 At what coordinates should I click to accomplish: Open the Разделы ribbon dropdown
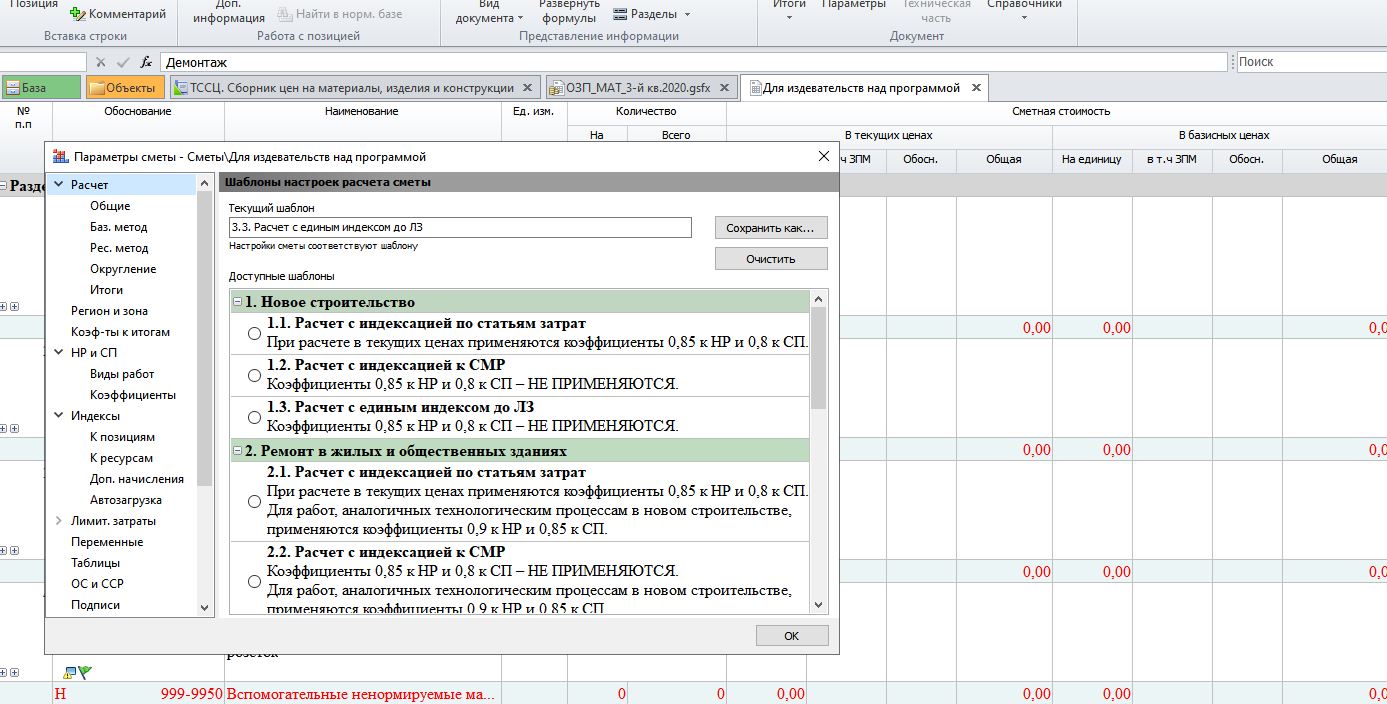[651, 14]
